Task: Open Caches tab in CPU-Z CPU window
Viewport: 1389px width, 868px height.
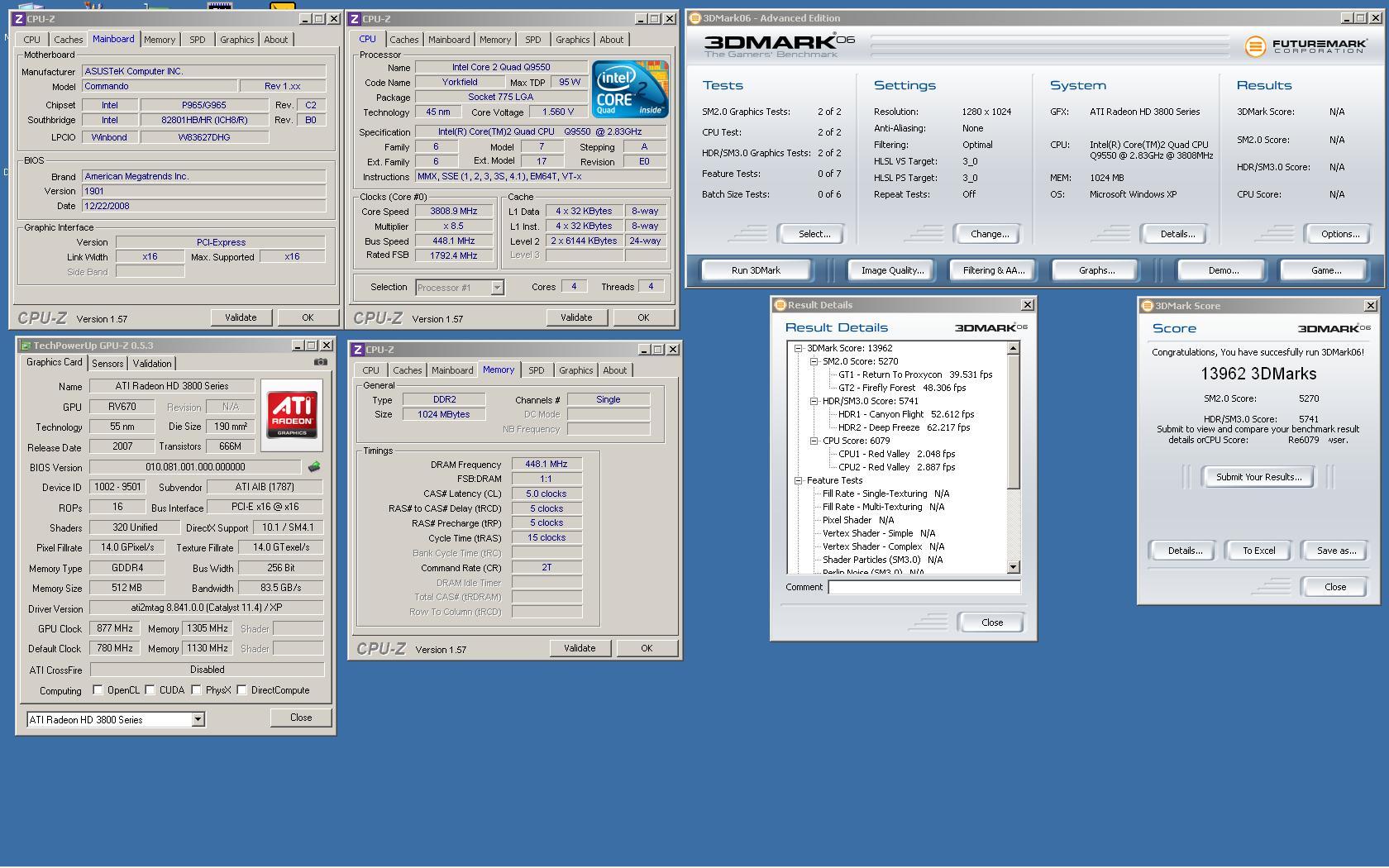Action: tap(404, 40)
